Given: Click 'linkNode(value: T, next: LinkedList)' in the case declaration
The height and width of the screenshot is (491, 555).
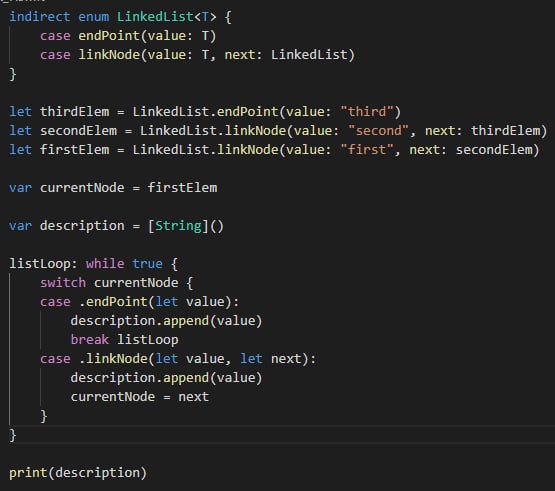Looking at the screenshot, I should click(x=216, y=55).
